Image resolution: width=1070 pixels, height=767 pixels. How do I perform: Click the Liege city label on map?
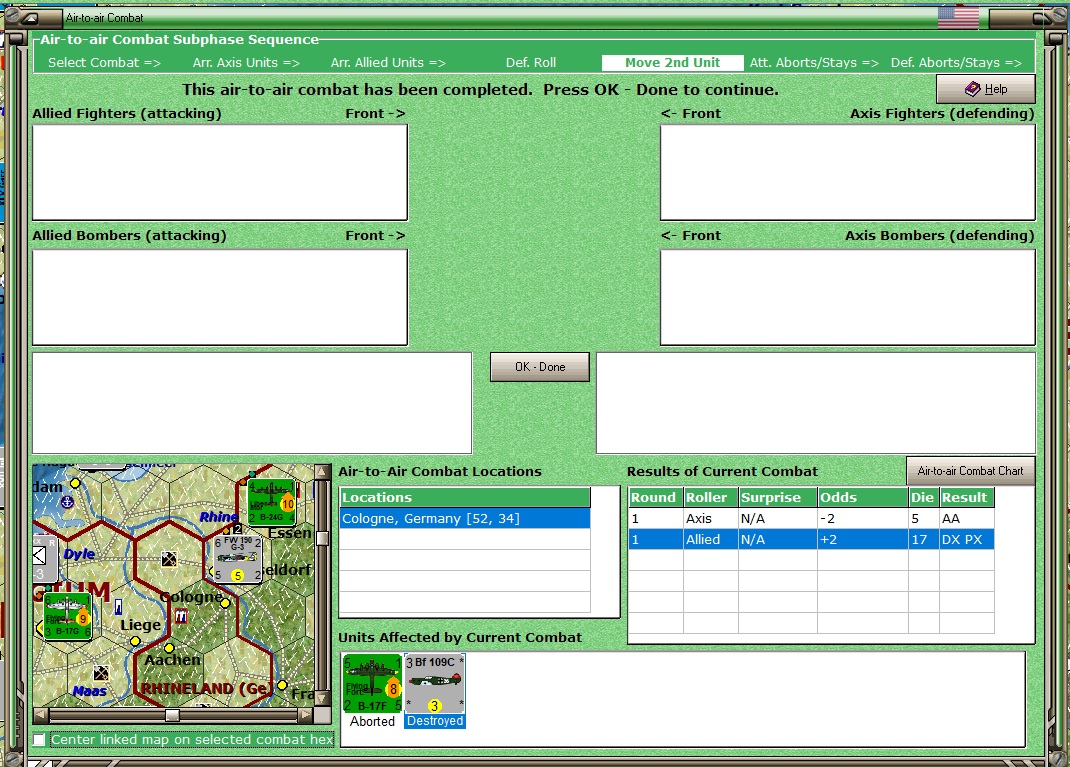click(141, 624)
